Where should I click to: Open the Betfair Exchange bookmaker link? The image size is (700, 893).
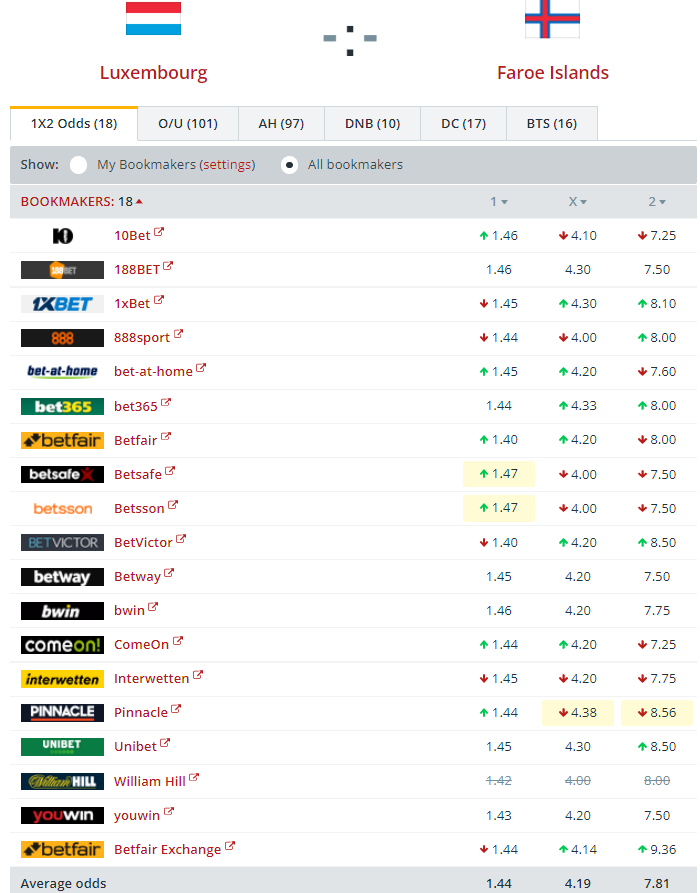167,849
